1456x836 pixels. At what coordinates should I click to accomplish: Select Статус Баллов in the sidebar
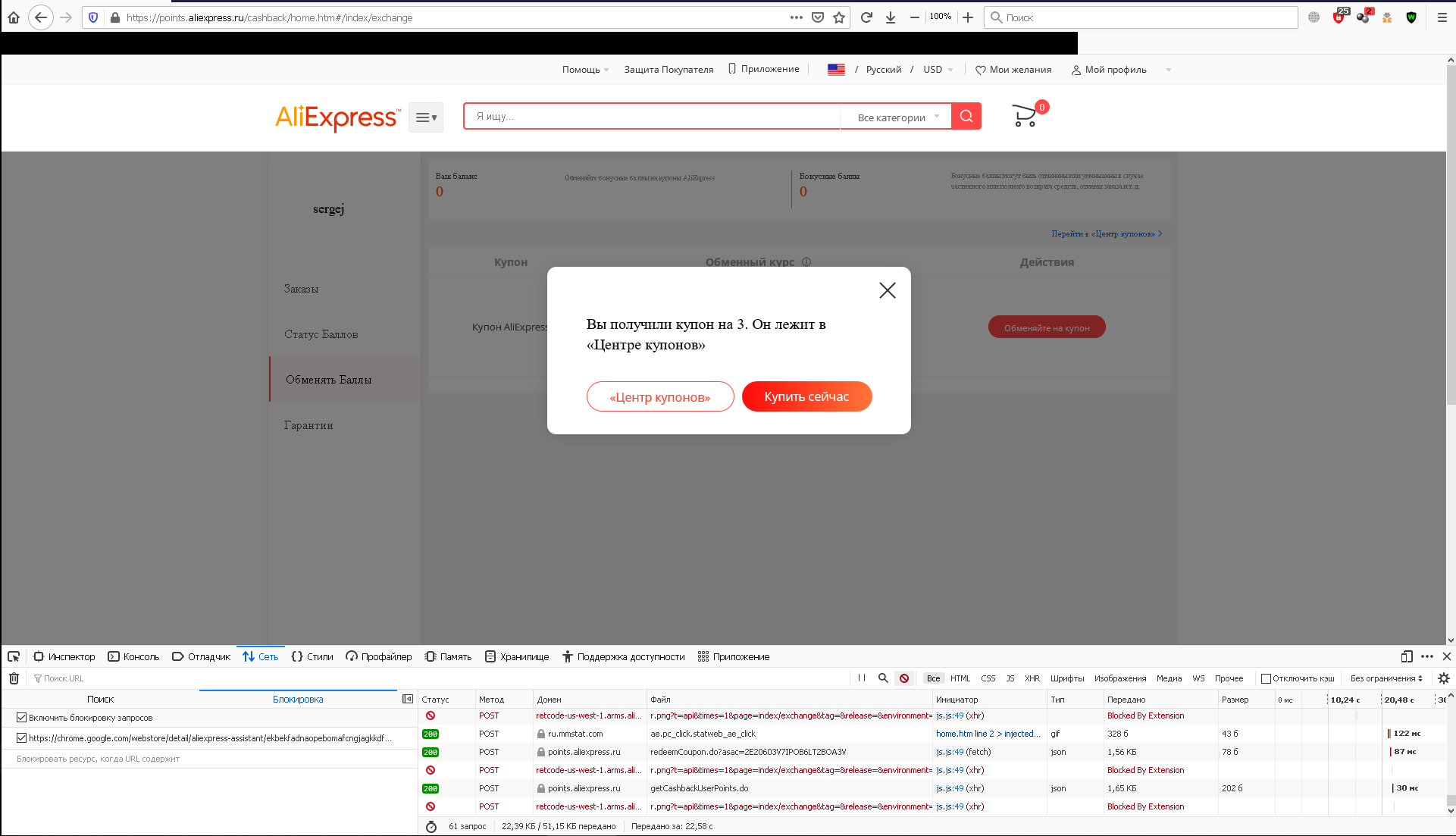point(321,334)
